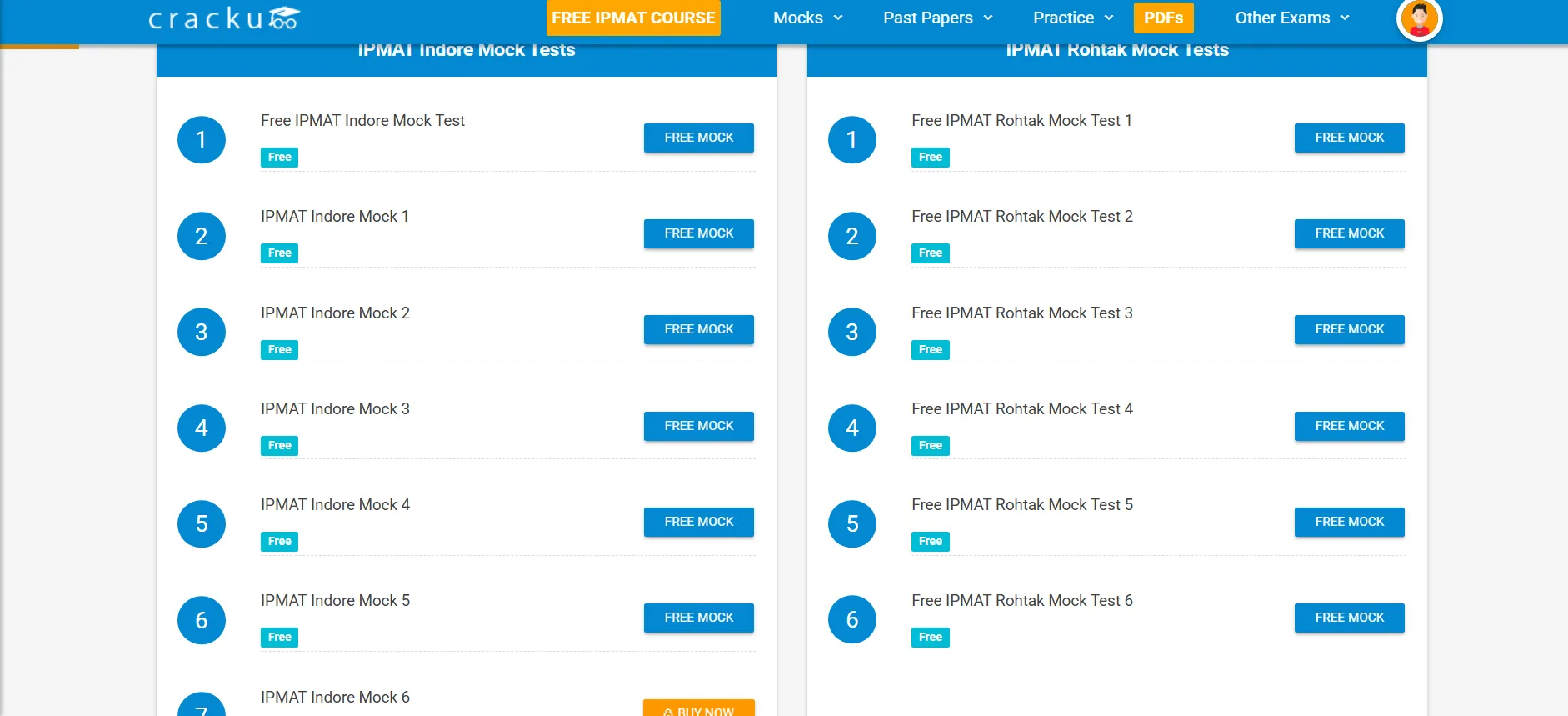Start FREE MOCK for IPMAT Indore Mock 2
Image resolution: width=1568 pixels, height=716 pixels.
coord(699,329)
